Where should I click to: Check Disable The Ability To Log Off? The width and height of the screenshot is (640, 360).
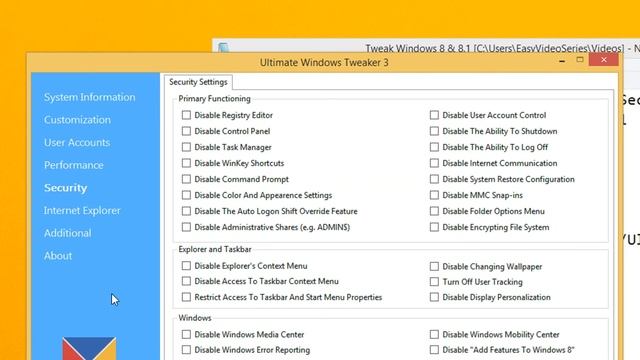point(434,147)
